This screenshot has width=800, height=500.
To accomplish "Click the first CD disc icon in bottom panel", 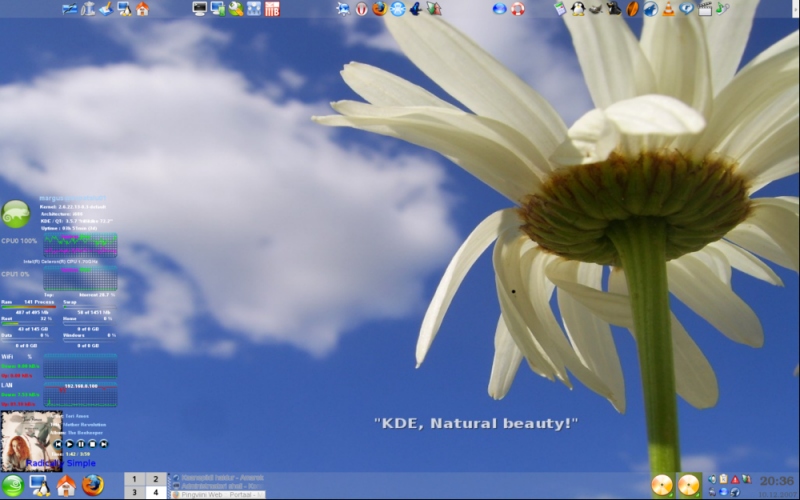I will [x=662, y=485].
